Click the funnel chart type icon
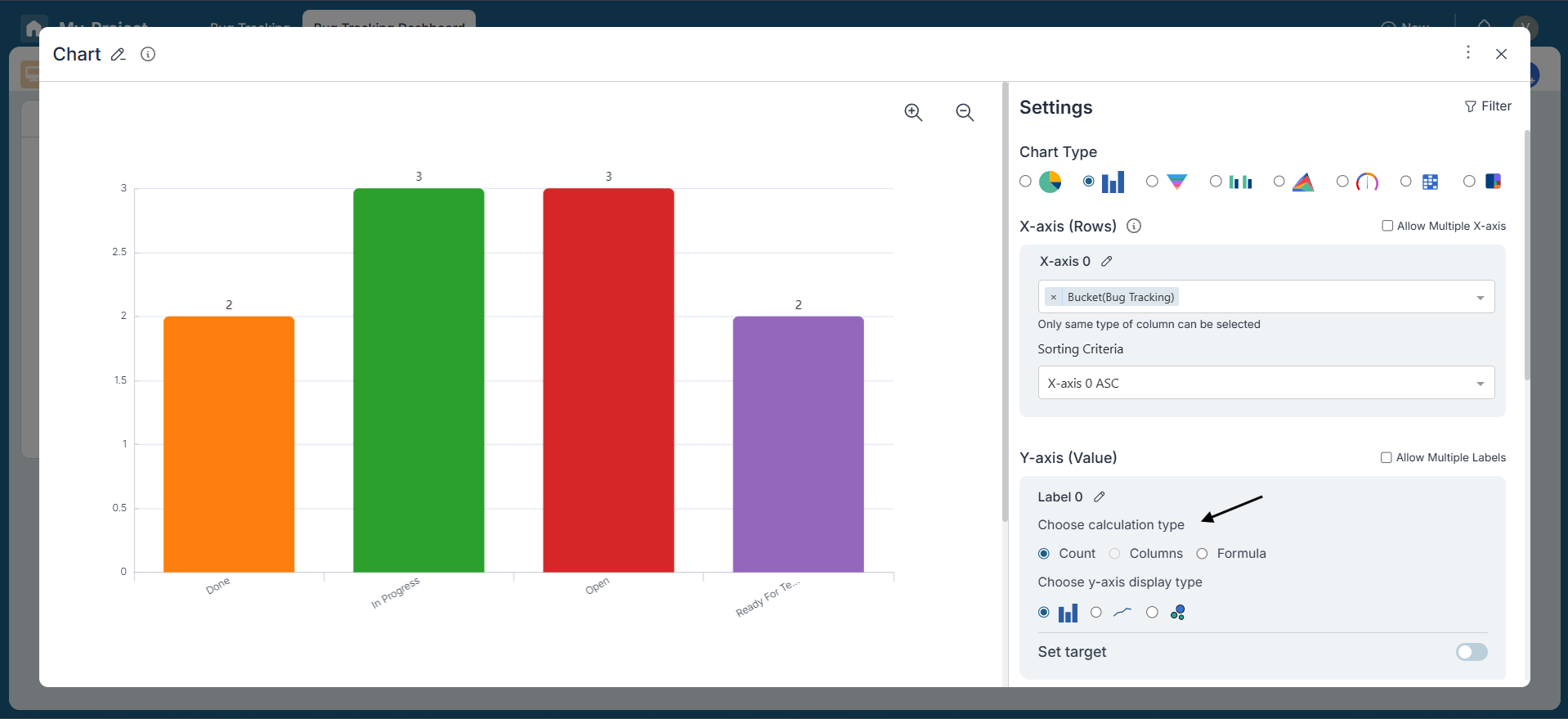This screenshot has height=719, width=1568. (1177, 182)
